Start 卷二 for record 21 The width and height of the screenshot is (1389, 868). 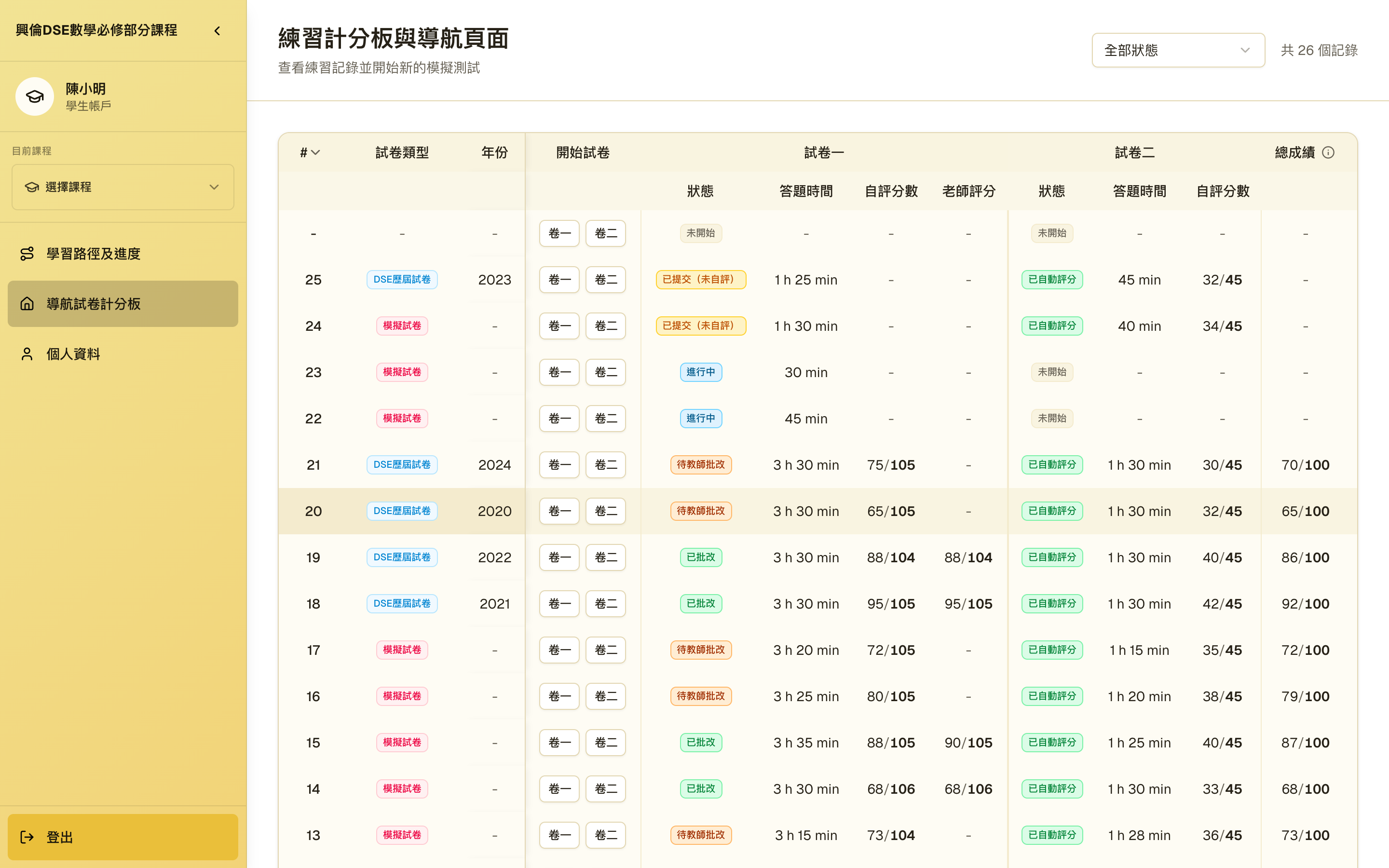coord(606,465)
